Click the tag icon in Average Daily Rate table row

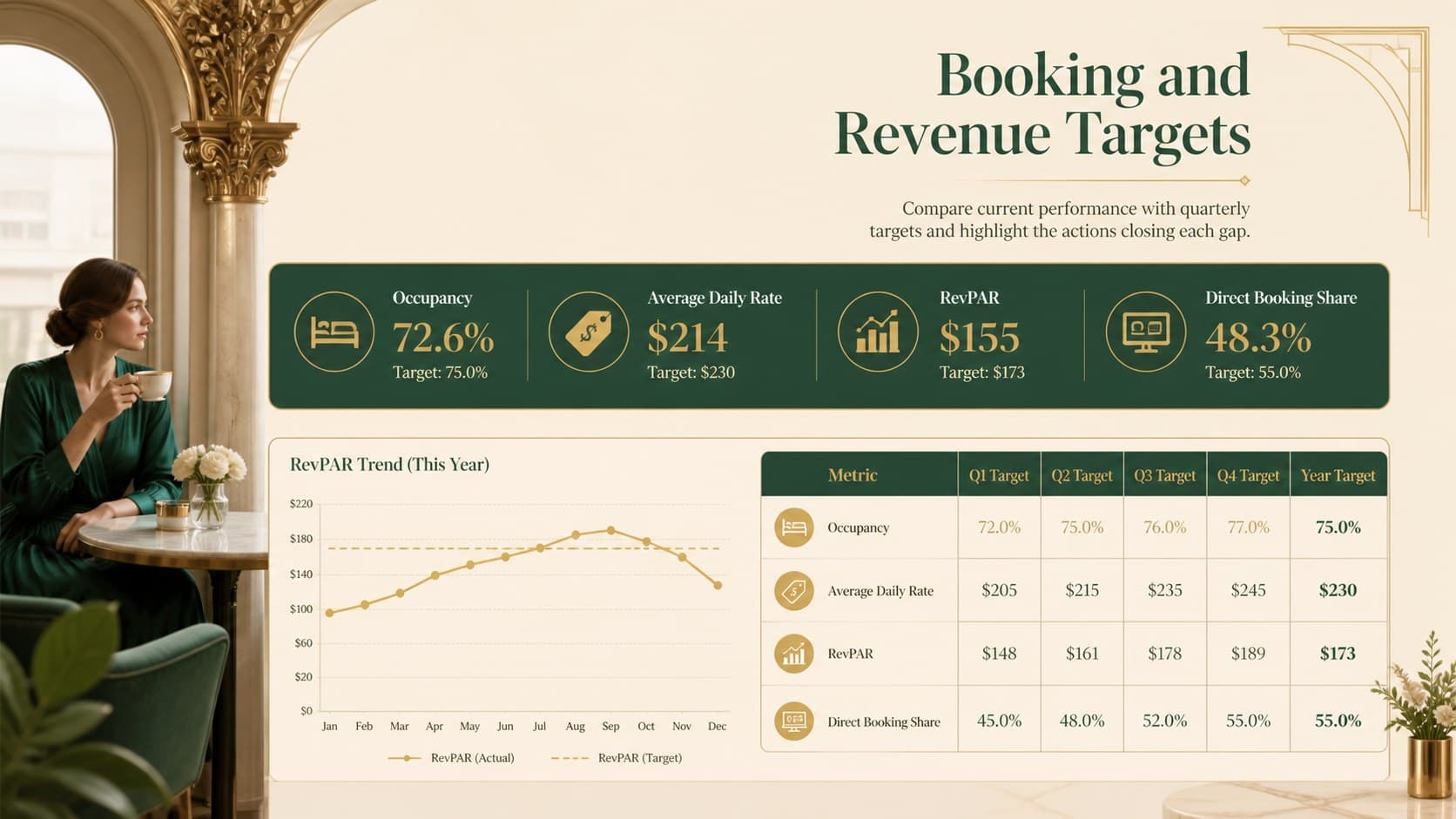(794, 591)
